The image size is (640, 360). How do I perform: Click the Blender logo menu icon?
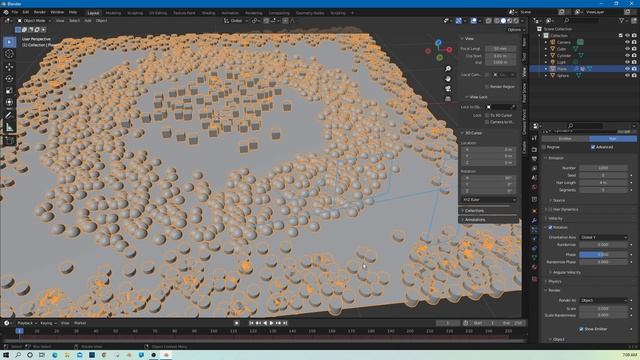[x=6, y=12]
